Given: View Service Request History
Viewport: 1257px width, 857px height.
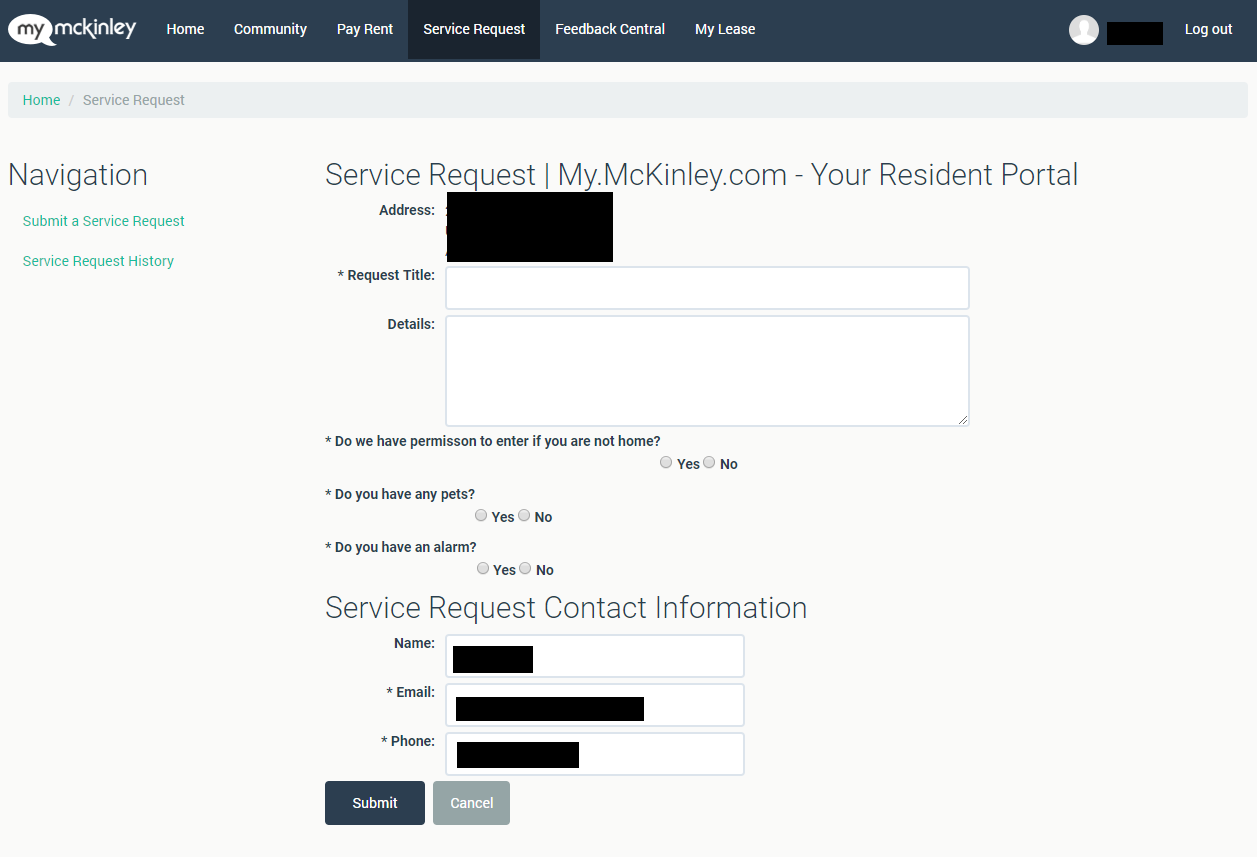Looking at the screenshot, I should 98,261.
